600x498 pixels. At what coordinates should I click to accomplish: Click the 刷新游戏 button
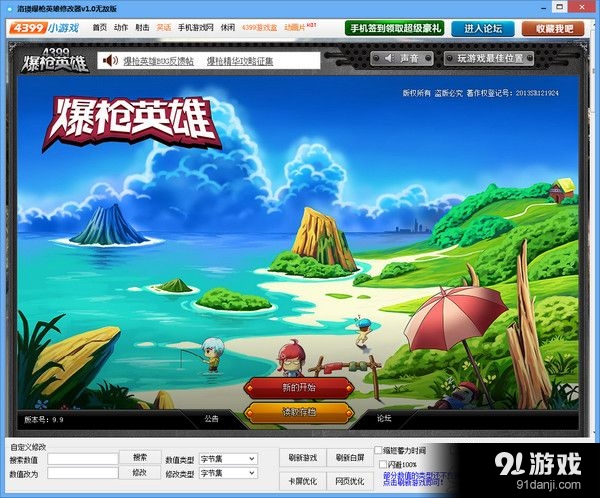(x=303, y=458)
